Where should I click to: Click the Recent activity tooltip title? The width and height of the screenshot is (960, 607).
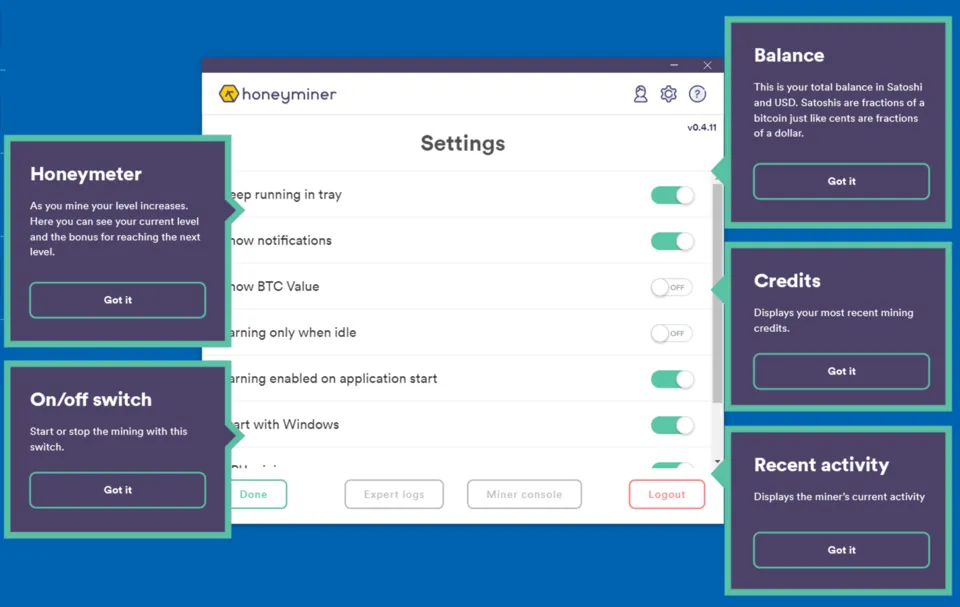click(821, 465)
